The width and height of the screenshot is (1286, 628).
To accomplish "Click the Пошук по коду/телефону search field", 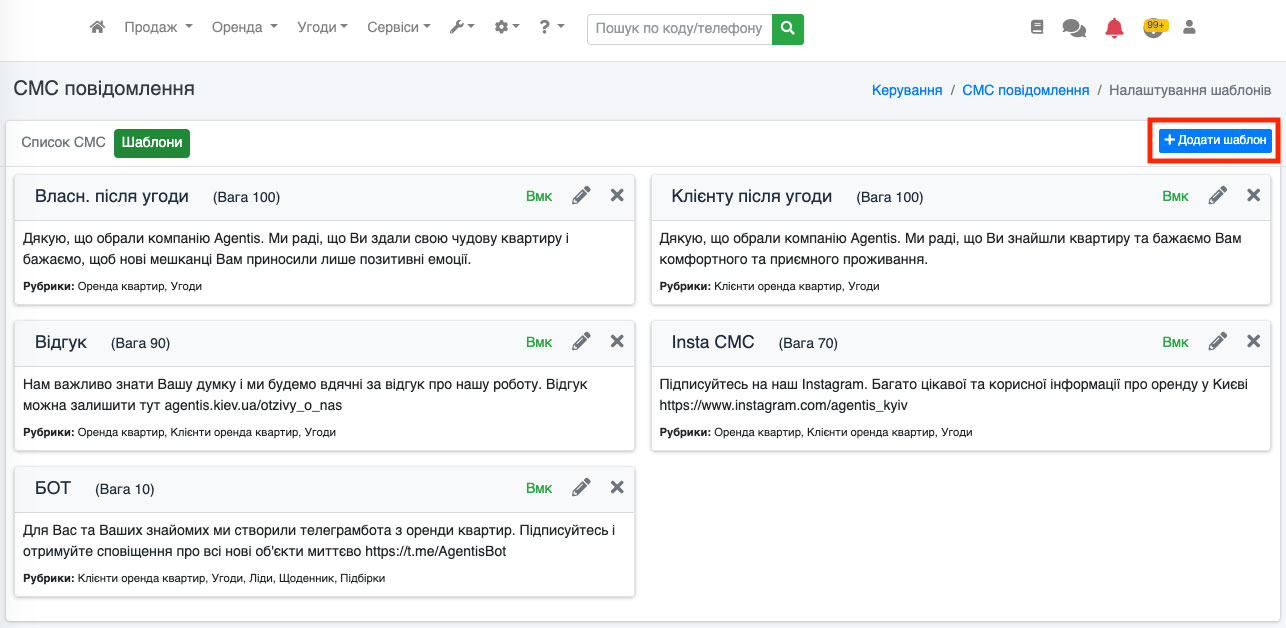I will (679, 28).
